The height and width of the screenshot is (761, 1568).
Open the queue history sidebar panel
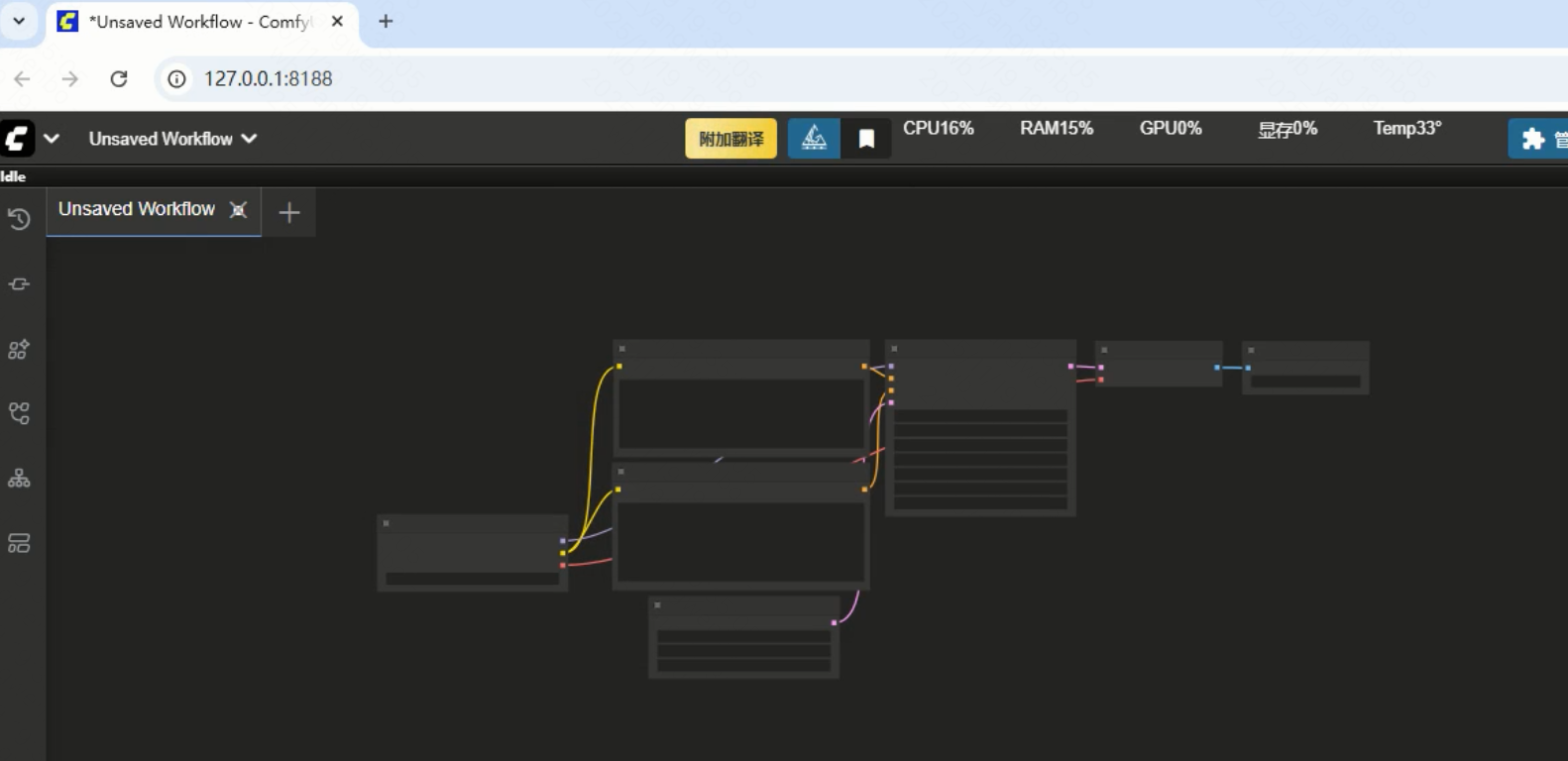point(19,219)
